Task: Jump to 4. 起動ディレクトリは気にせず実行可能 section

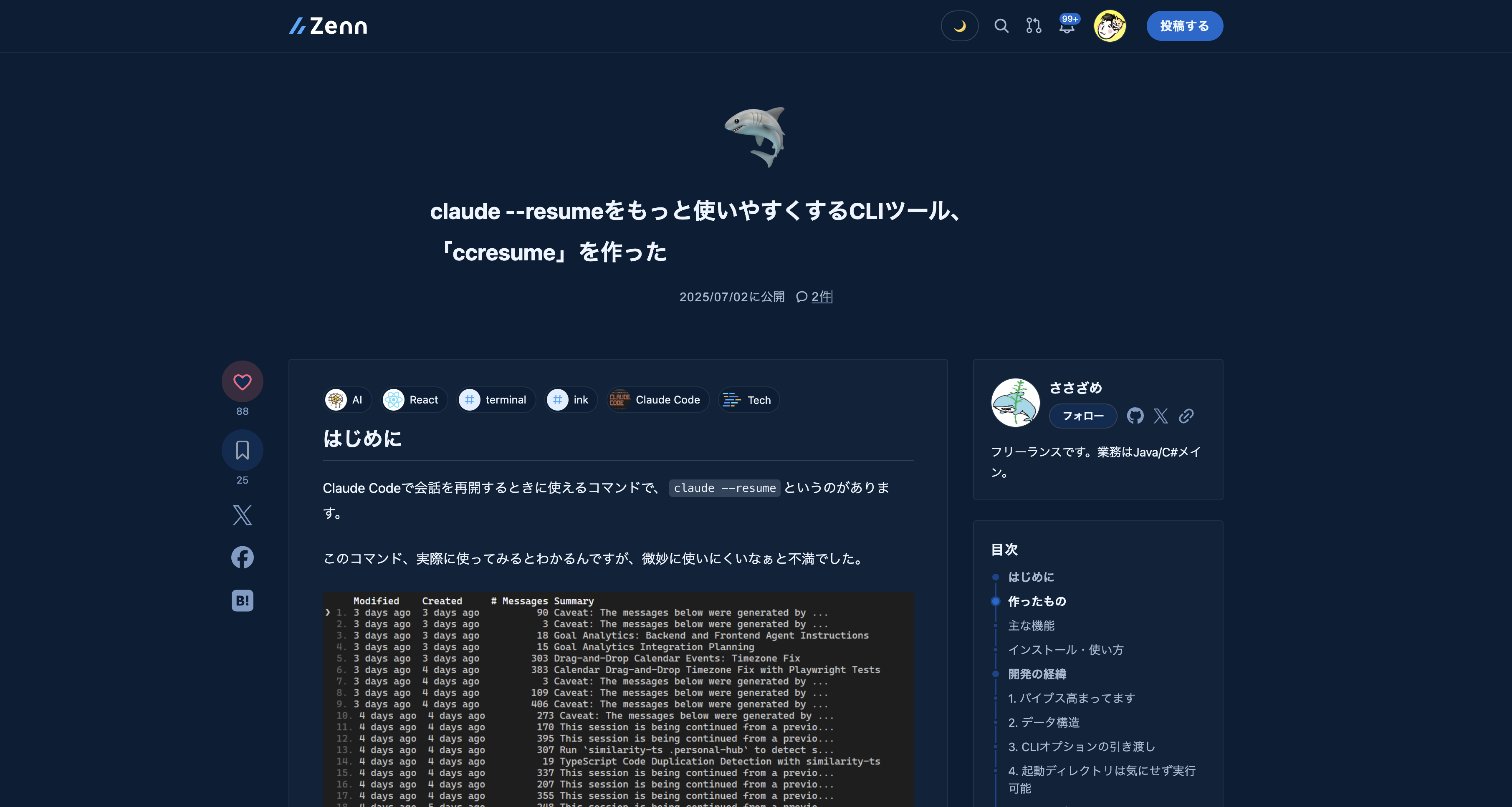Action: pyautogui.click(x=1102, y=779)
